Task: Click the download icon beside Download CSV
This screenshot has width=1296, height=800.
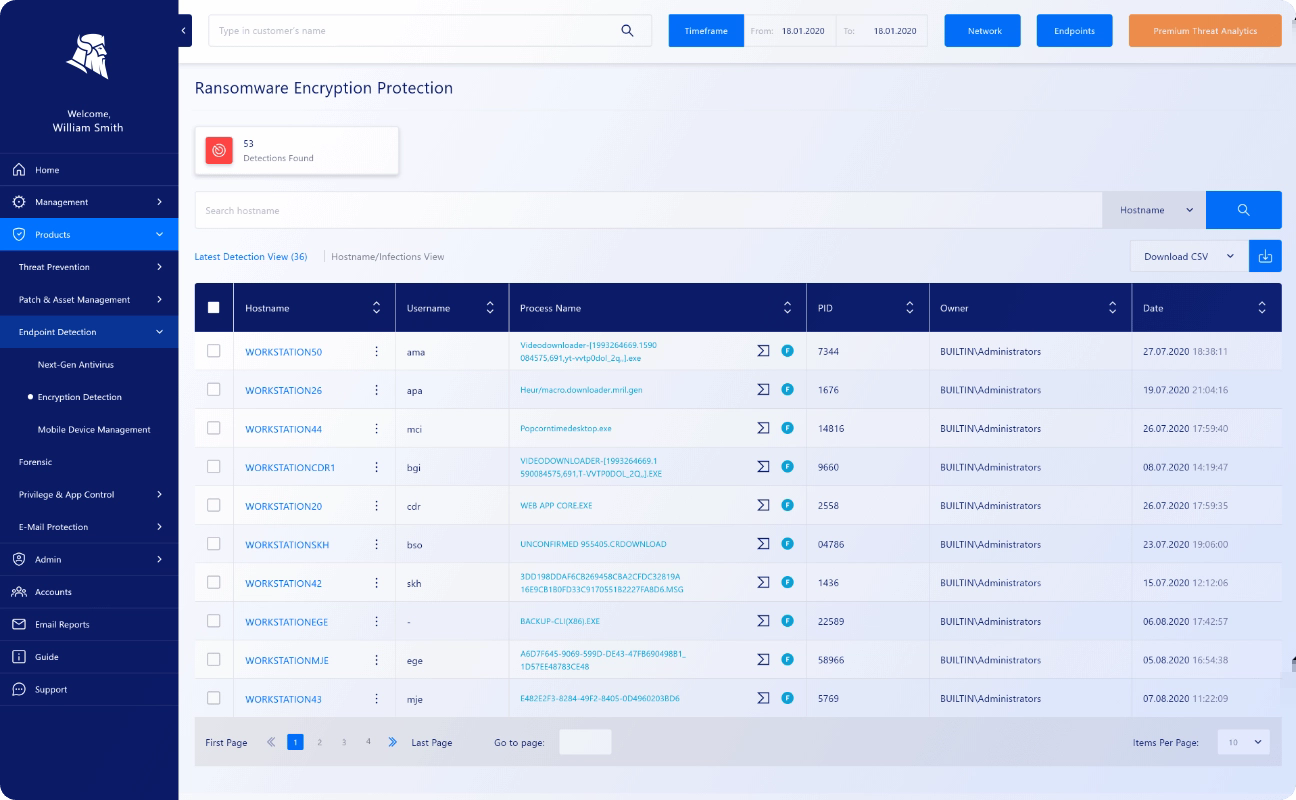Action: (1265, 256)
